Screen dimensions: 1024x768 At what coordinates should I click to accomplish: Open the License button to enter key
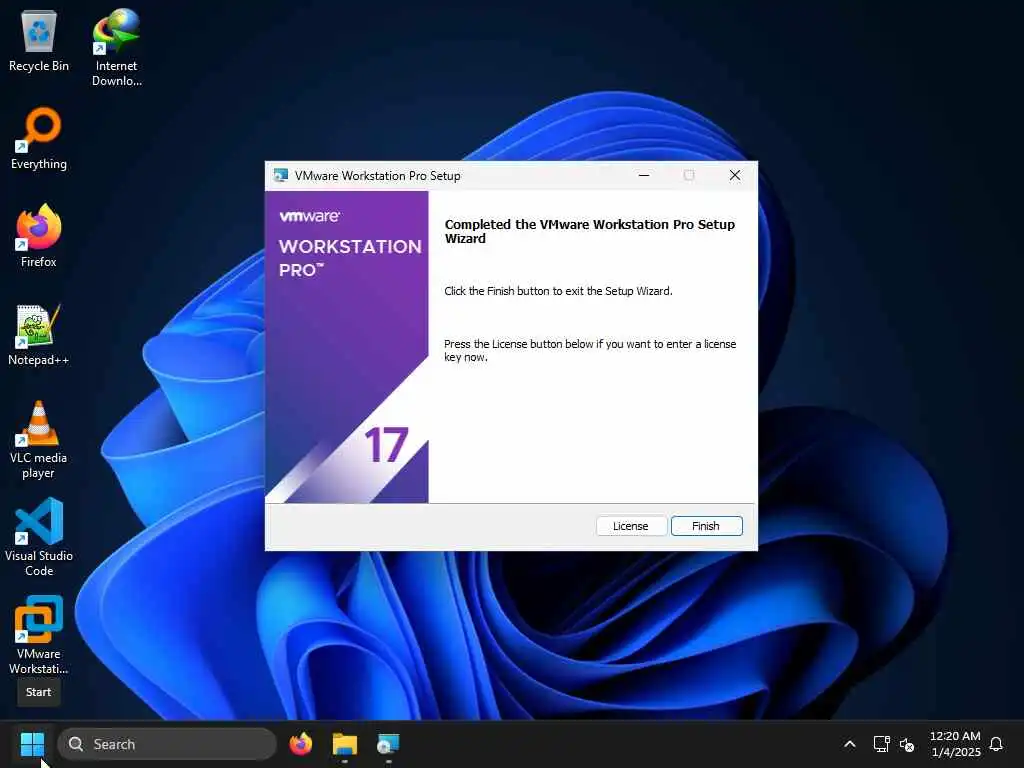(x=631, y=526)
